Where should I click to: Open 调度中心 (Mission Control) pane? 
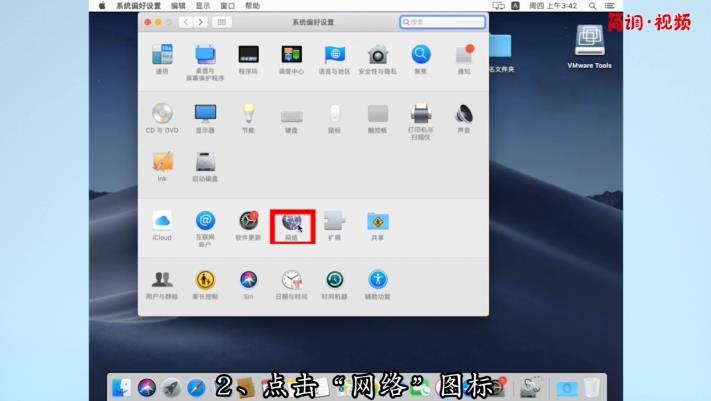click(x=291, y=59)
